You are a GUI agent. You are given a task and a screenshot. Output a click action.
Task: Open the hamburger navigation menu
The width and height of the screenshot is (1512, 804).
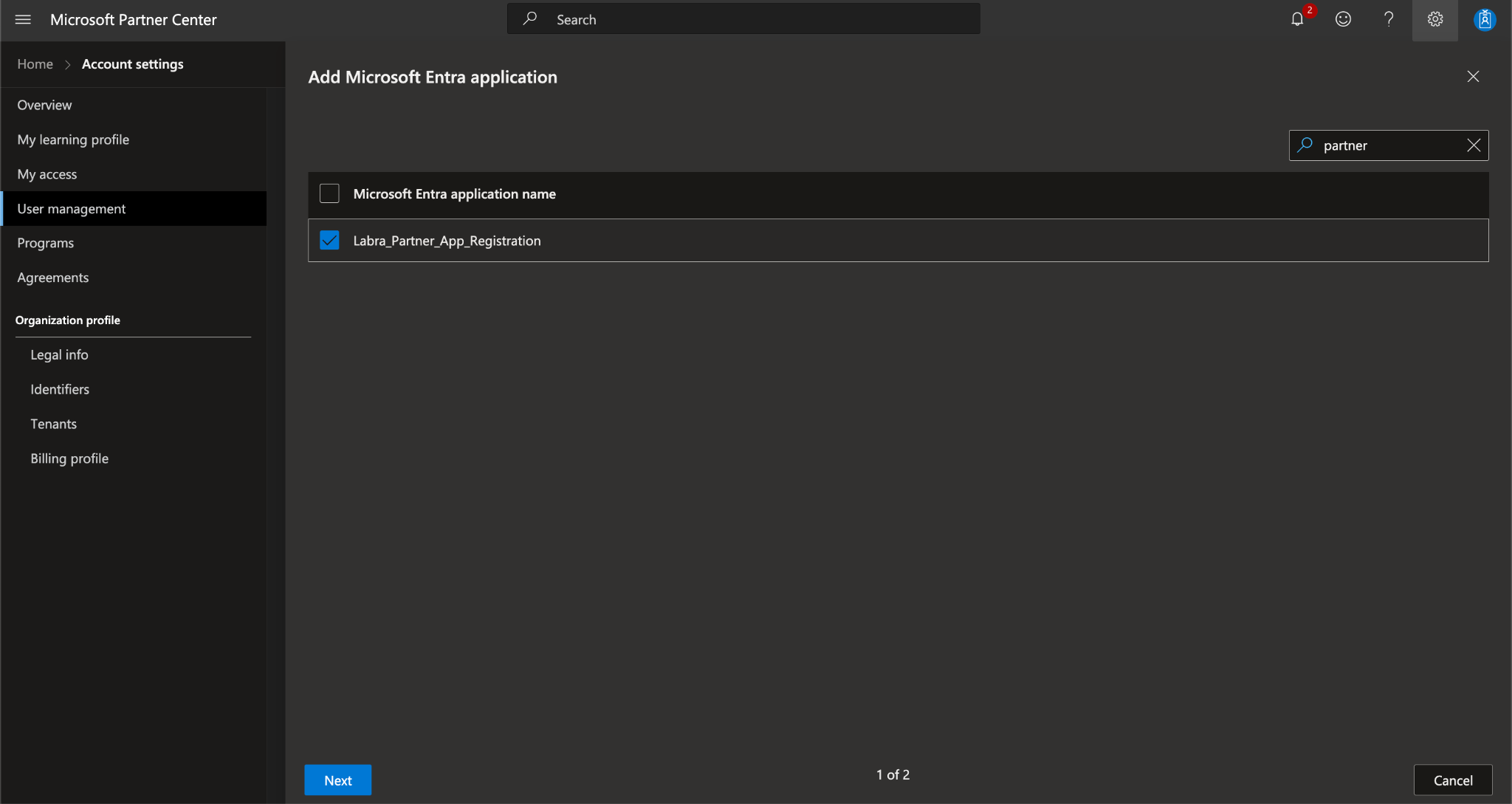click(23, 20)
